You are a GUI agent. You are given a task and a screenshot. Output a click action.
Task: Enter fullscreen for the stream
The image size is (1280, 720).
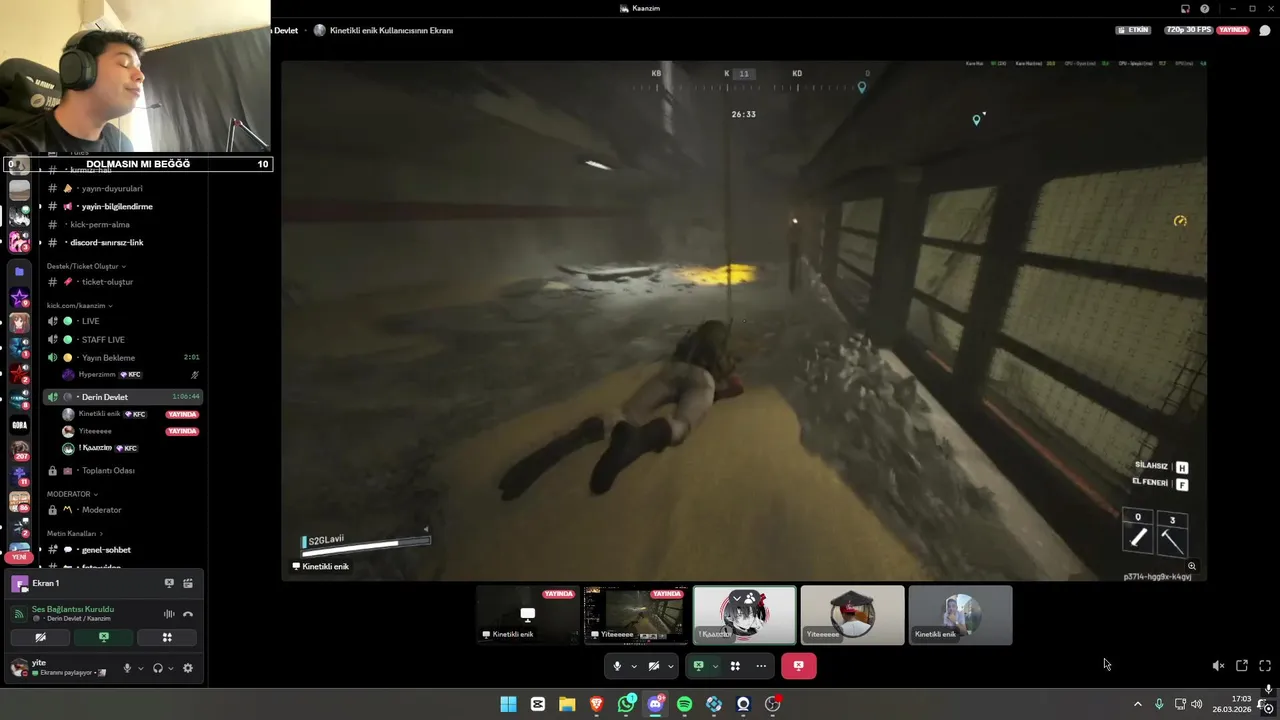[x=1265, y=666]
